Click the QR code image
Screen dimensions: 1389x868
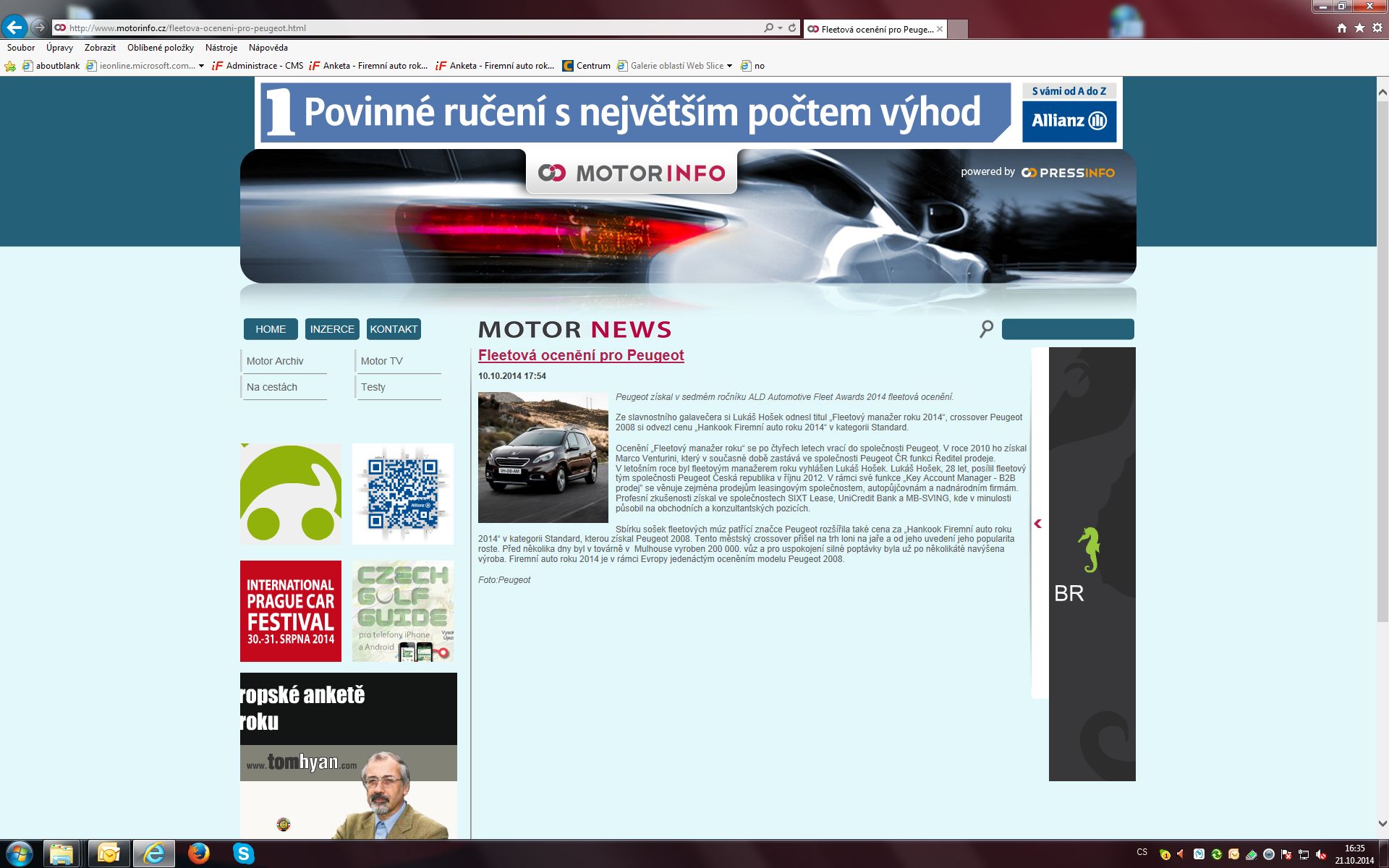(x=403, y=494)
